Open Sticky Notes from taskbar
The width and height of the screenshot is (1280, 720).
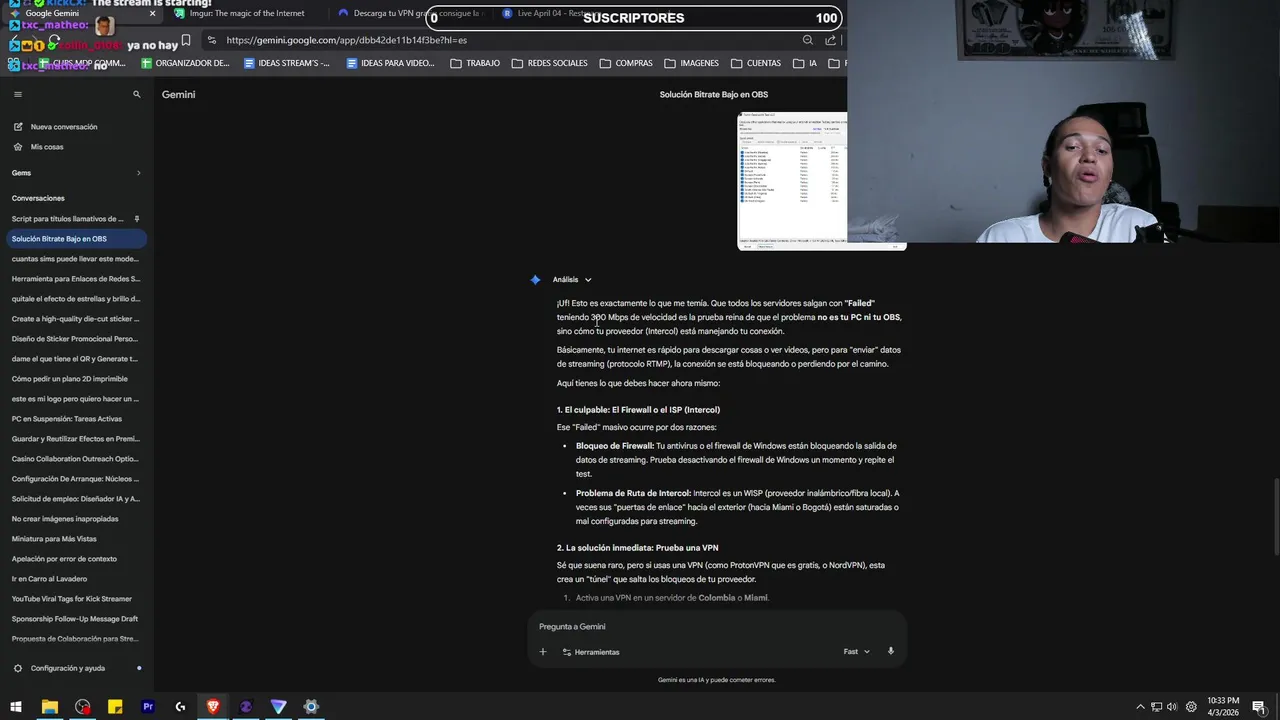pos(115,707)
